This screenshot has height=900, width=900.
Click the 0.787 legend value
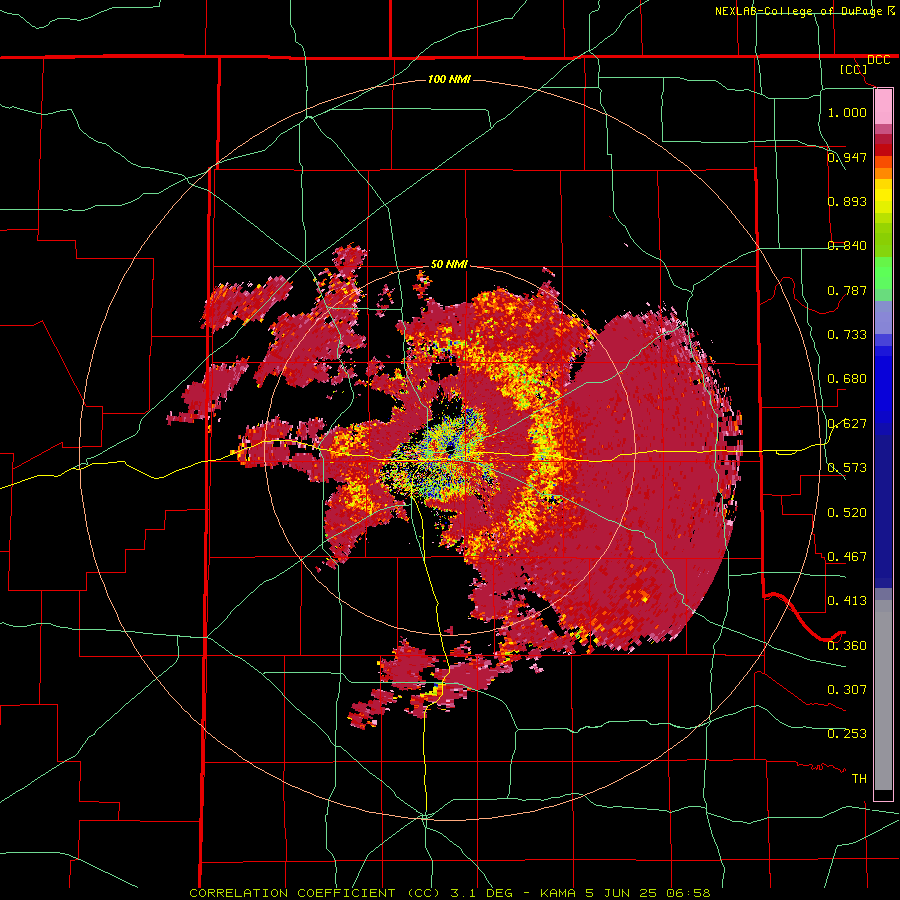[x=847, y=290]
